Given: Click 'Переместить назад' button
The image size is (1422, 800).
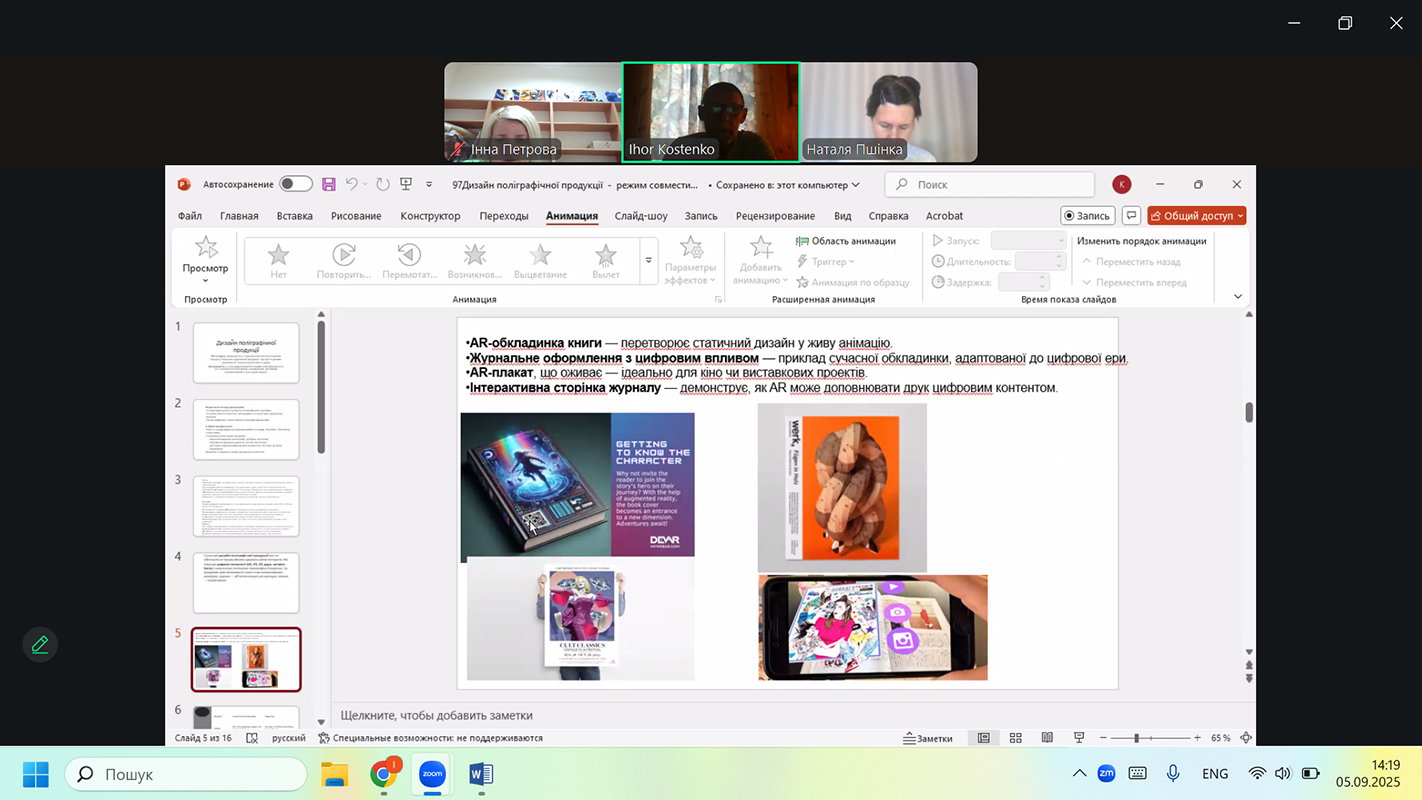Looking at the screenshot, I should [x=1131, y=262].
